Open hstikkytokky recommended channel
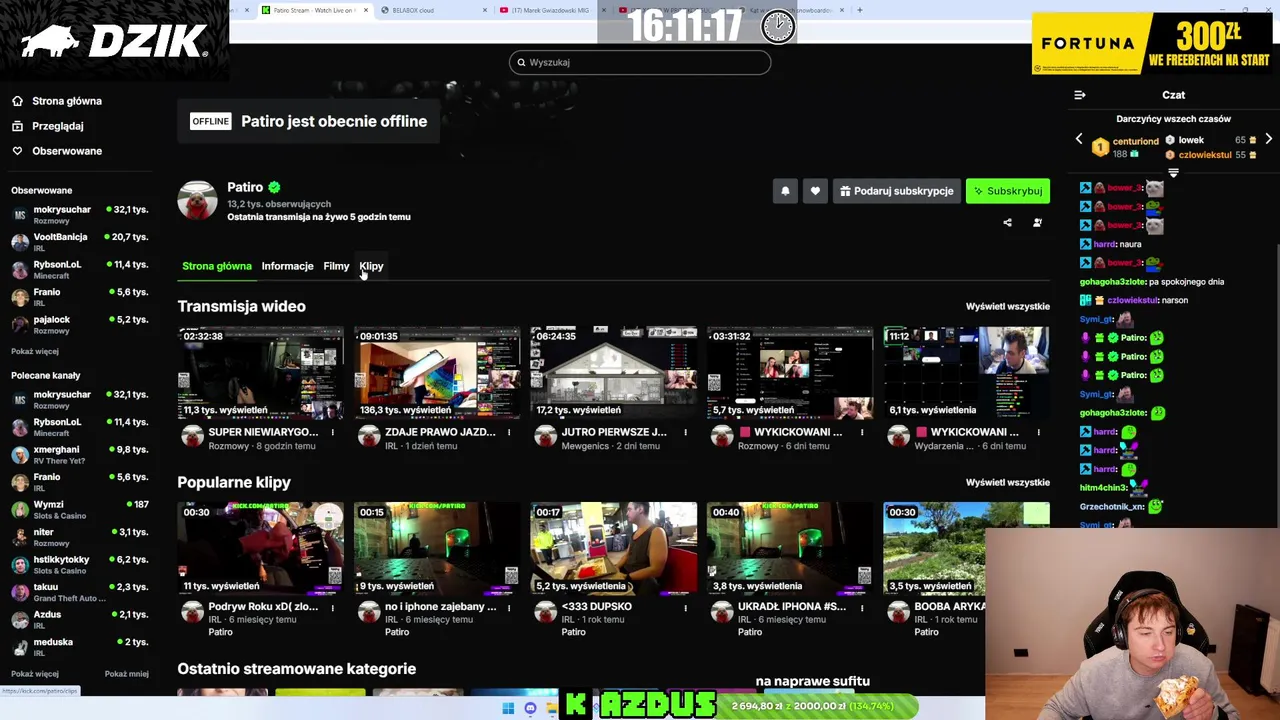The image size is (1280, 720). point(79,565)
